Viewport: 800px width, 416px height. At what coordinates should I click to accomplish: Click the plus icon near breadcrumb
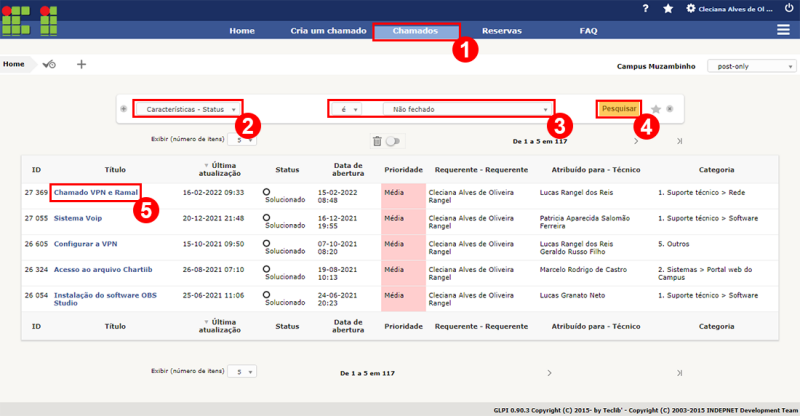[81, 64]
